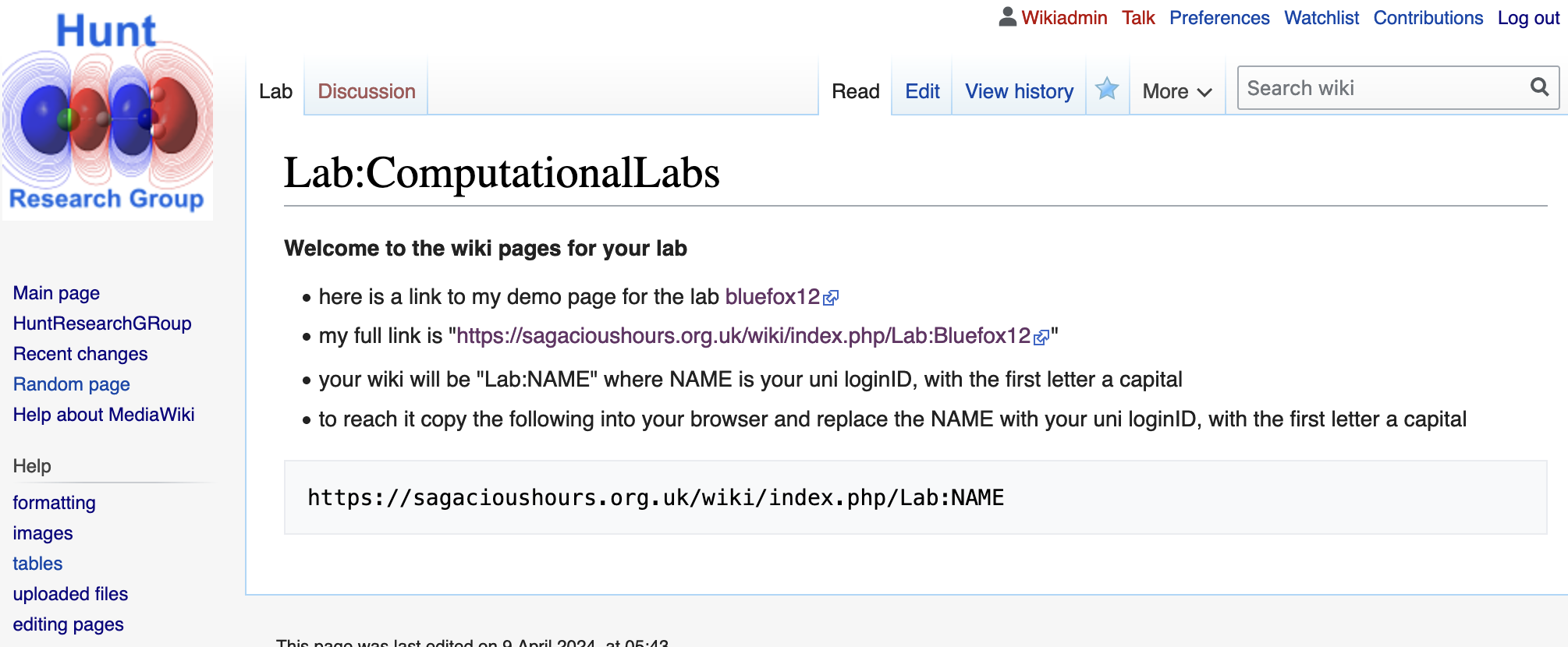Click external link icon after full URL

[1041, 338]
